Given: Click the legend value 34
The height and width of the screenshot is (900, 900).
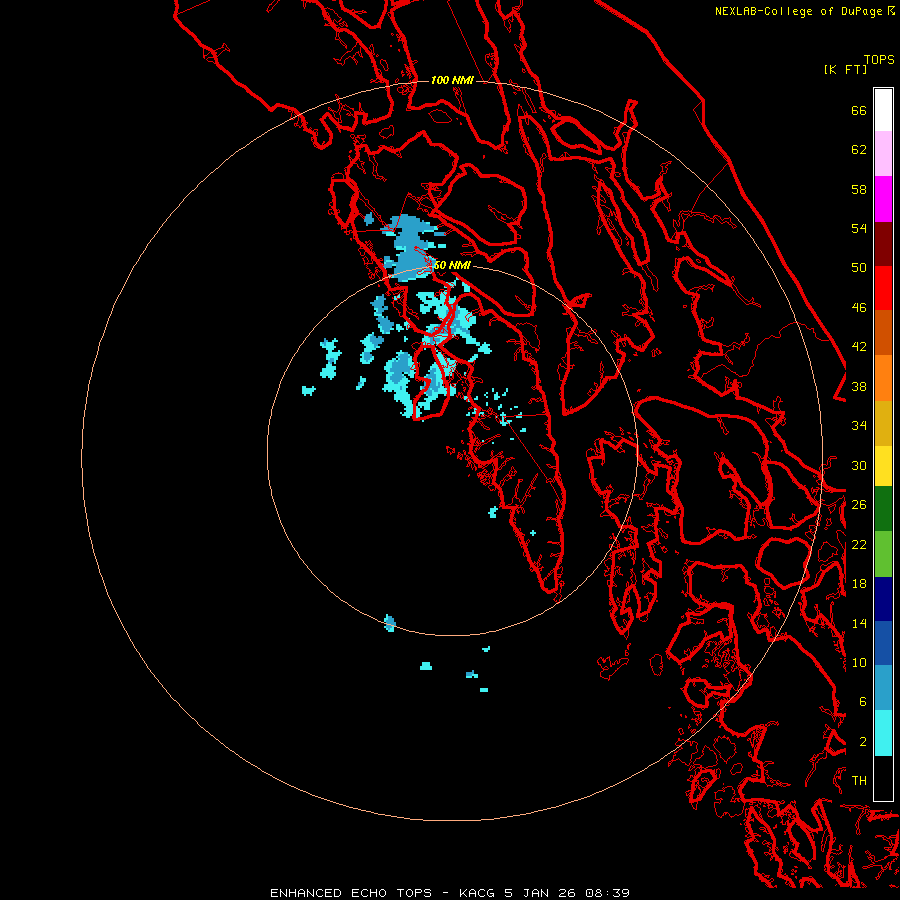Looking at the screenshot, I should [x=859, y=426].
